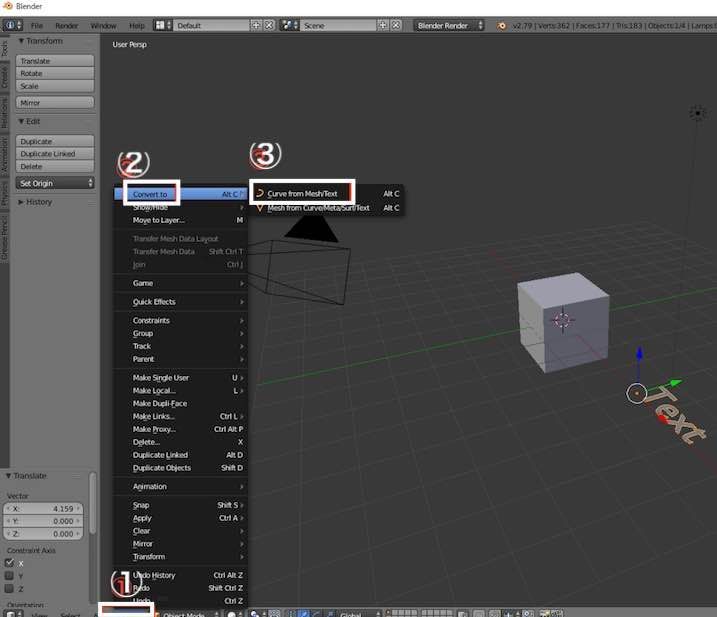Click the screen layout browse icon

pyautogui.click(x=162, y=25)
